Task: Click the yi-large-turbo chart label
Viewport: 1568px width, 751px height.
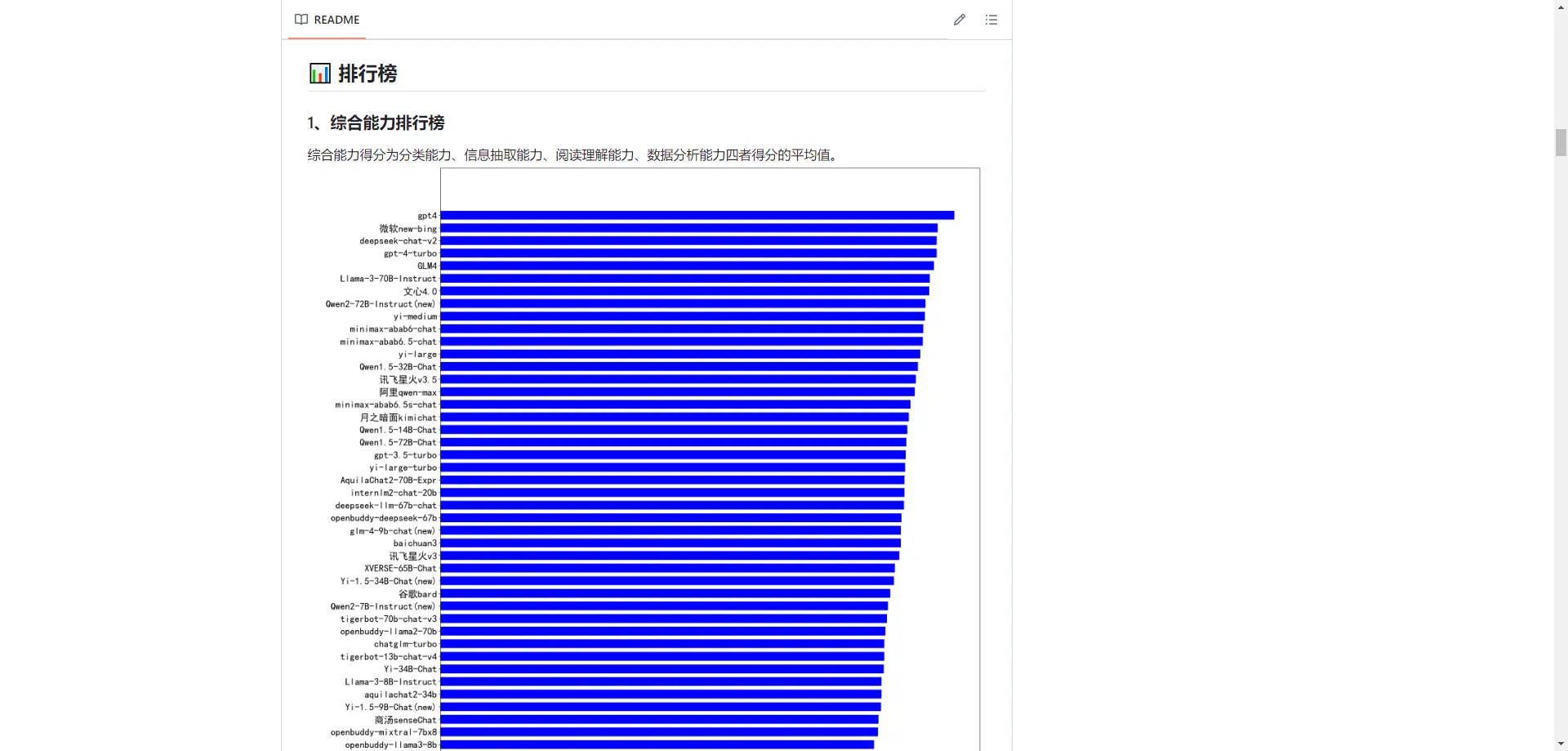Action: pyautogui.click(x=403, y=468)
